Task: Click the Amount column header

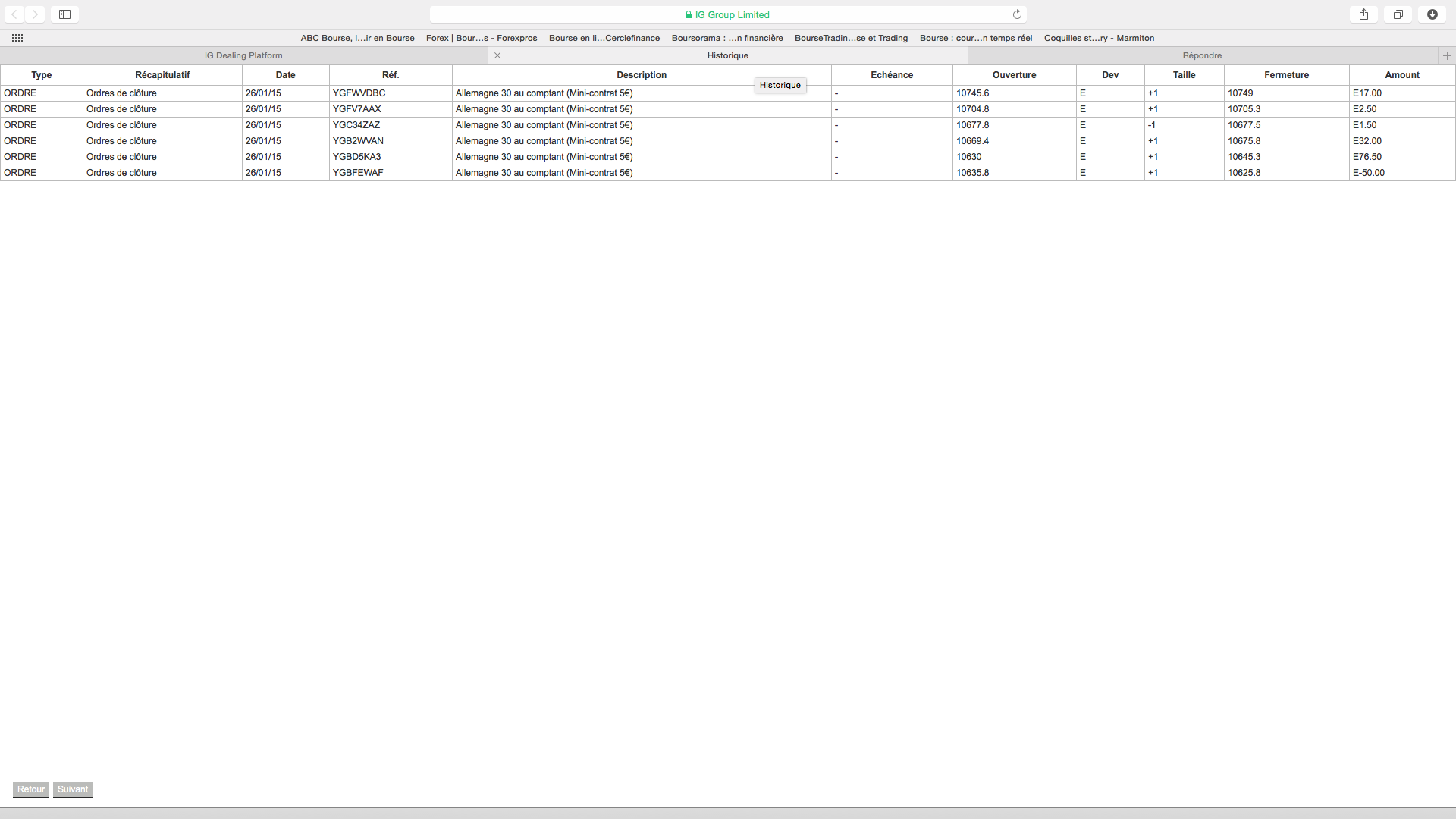Action: coord(1401,75)
